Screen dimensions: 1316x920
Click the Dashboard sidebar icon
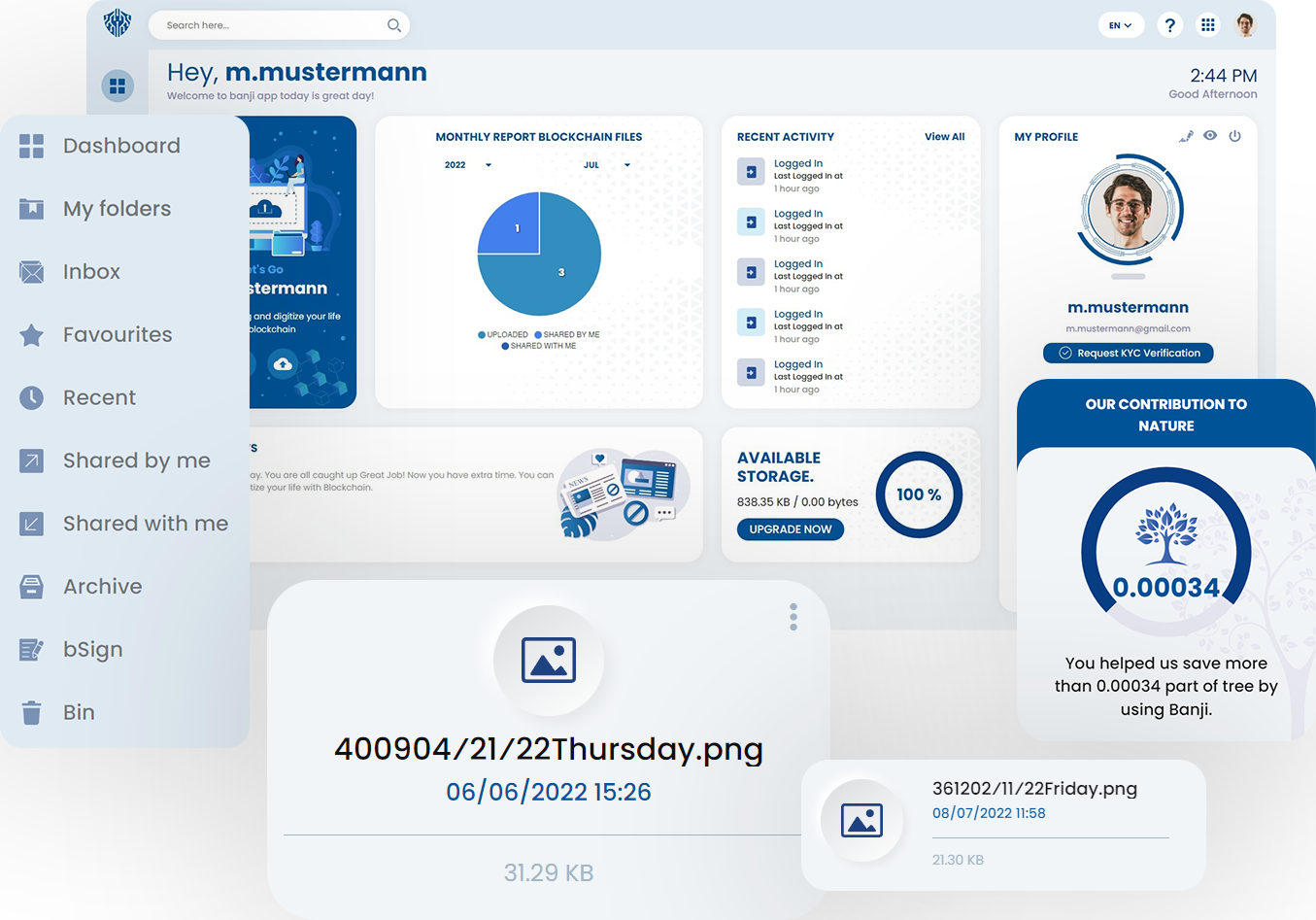coord(31,146)
